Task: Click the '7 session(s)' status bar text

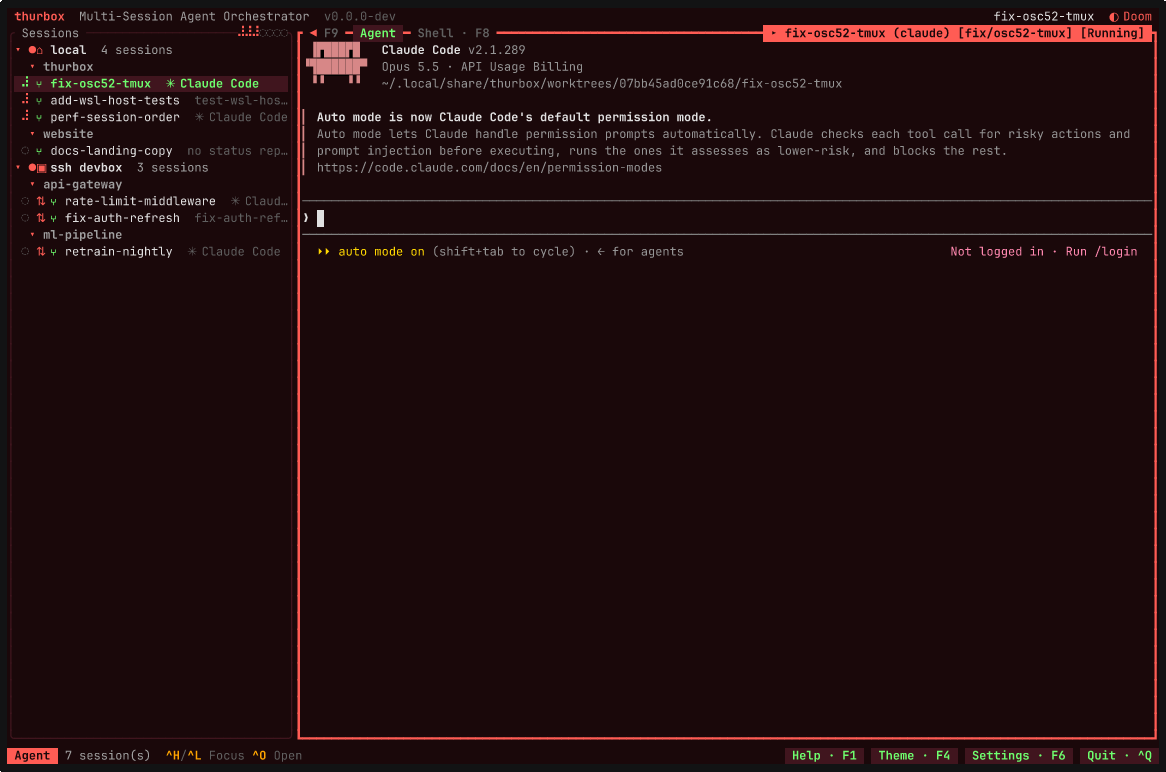Action: click(107, 756)
